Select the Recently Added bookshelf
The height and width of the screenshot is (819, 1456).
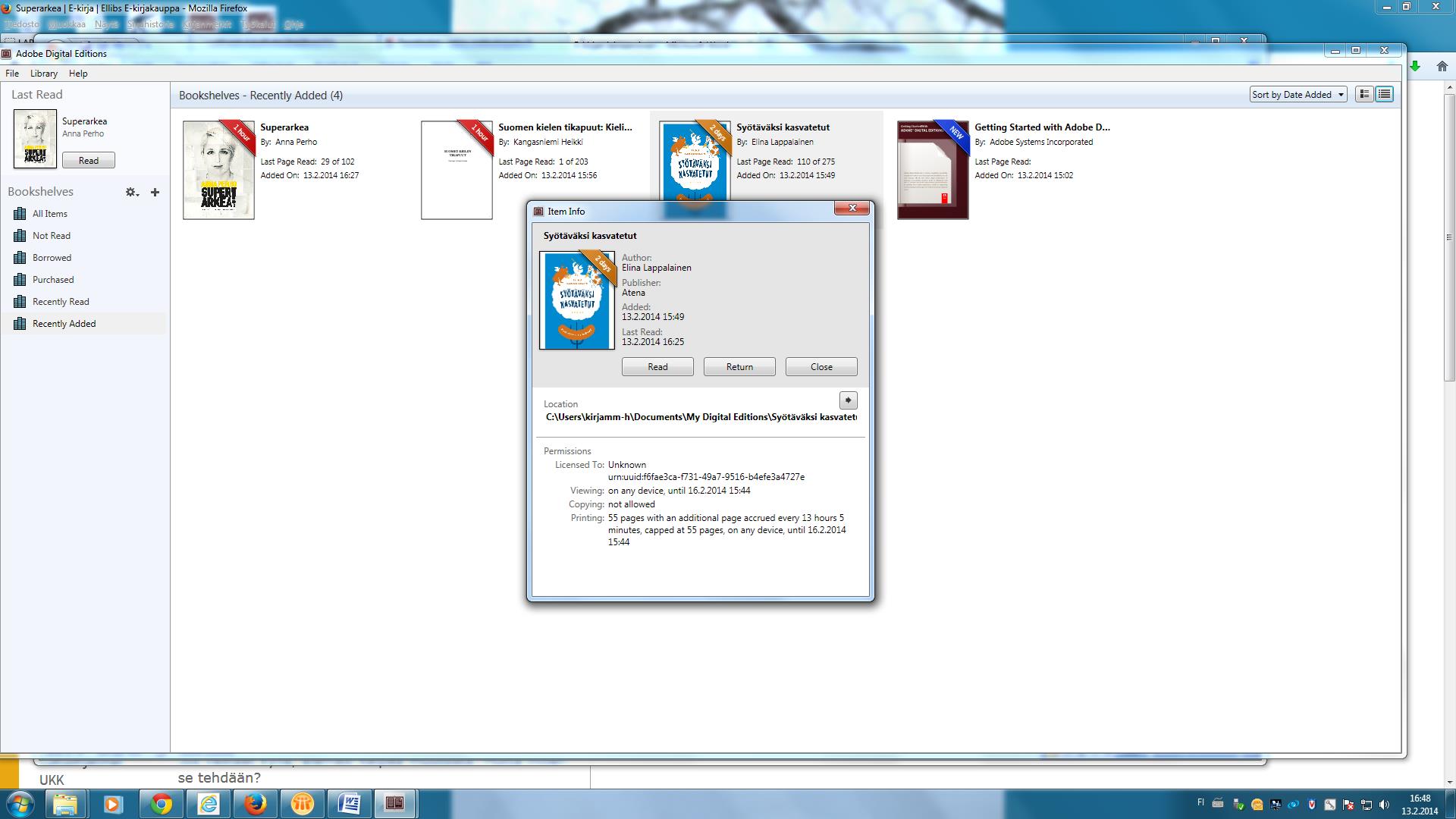pos(83,324)
